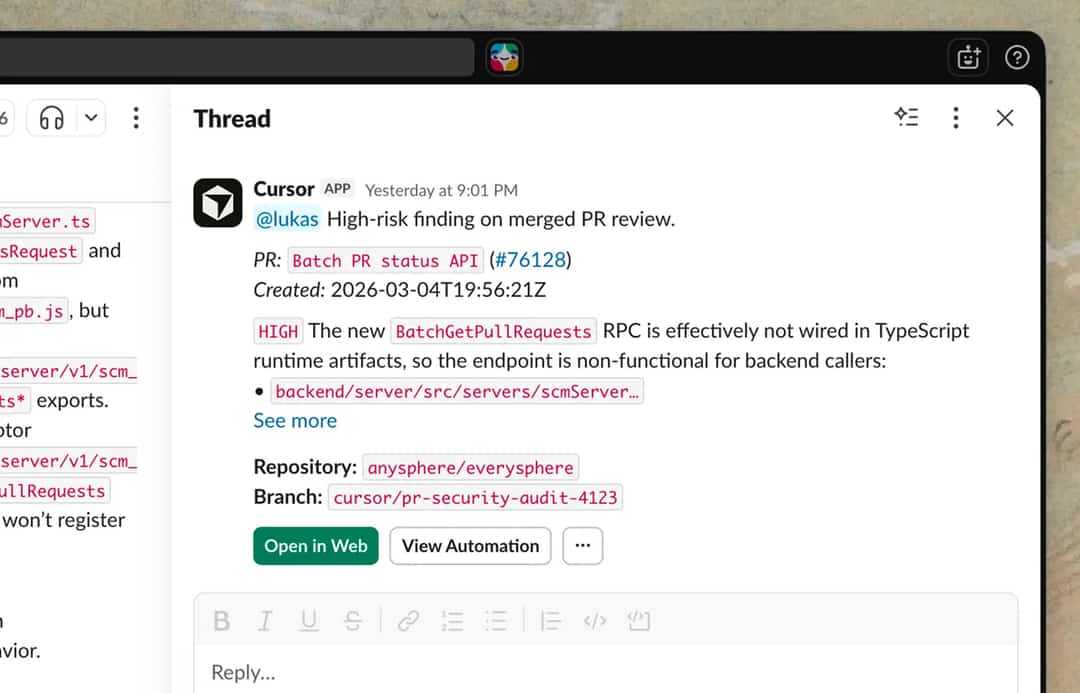
Task: Toggle bold formatting in the reply toolbar
Action: [221, 620]
